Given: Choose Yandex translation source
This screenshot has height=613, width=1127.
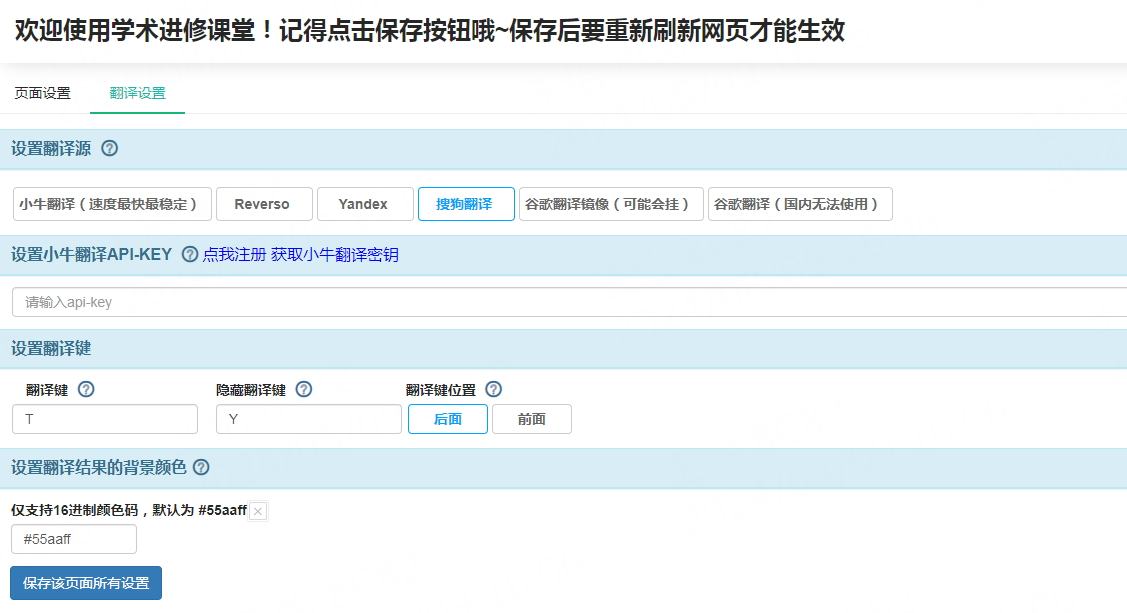Looking at the screenshot, I should point(363,204).
